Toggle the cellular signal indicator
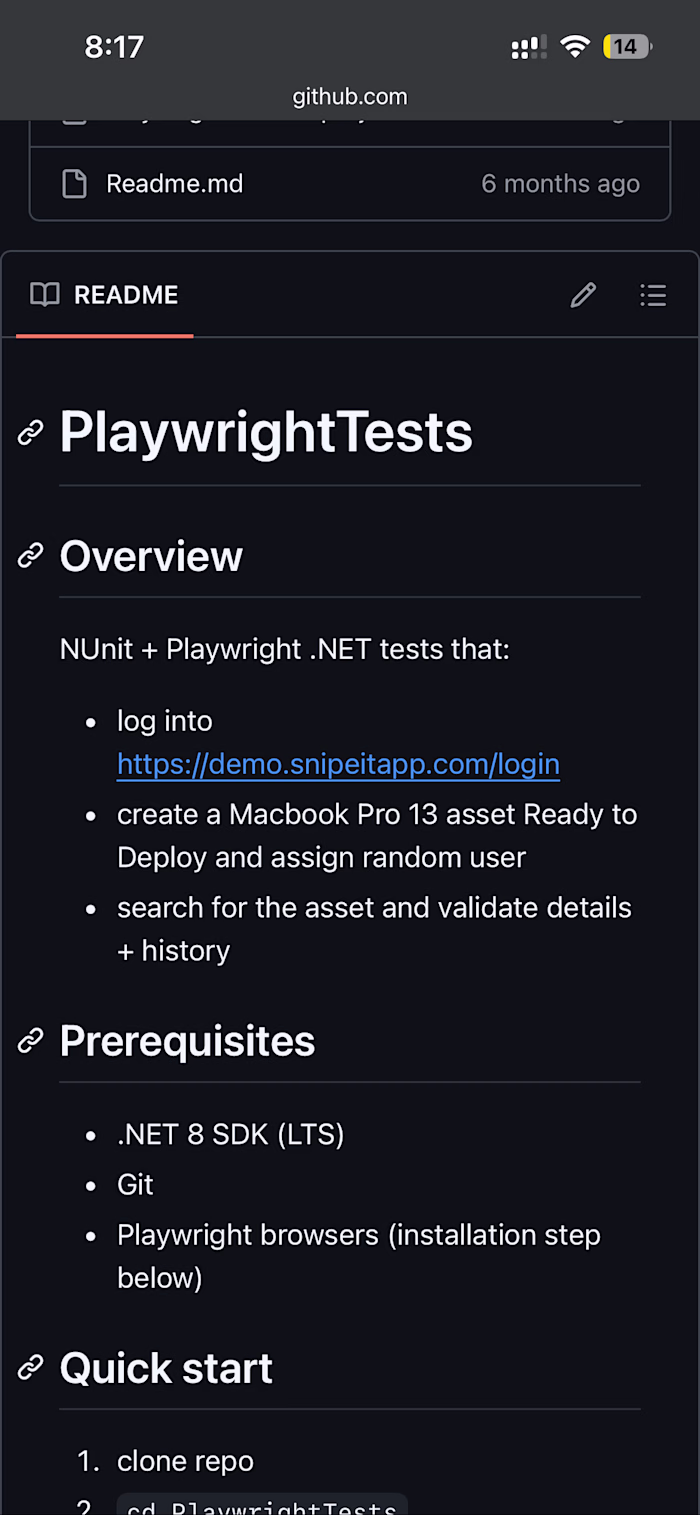The height and width of the screenshot is (1515, 700). pos(528,46)
